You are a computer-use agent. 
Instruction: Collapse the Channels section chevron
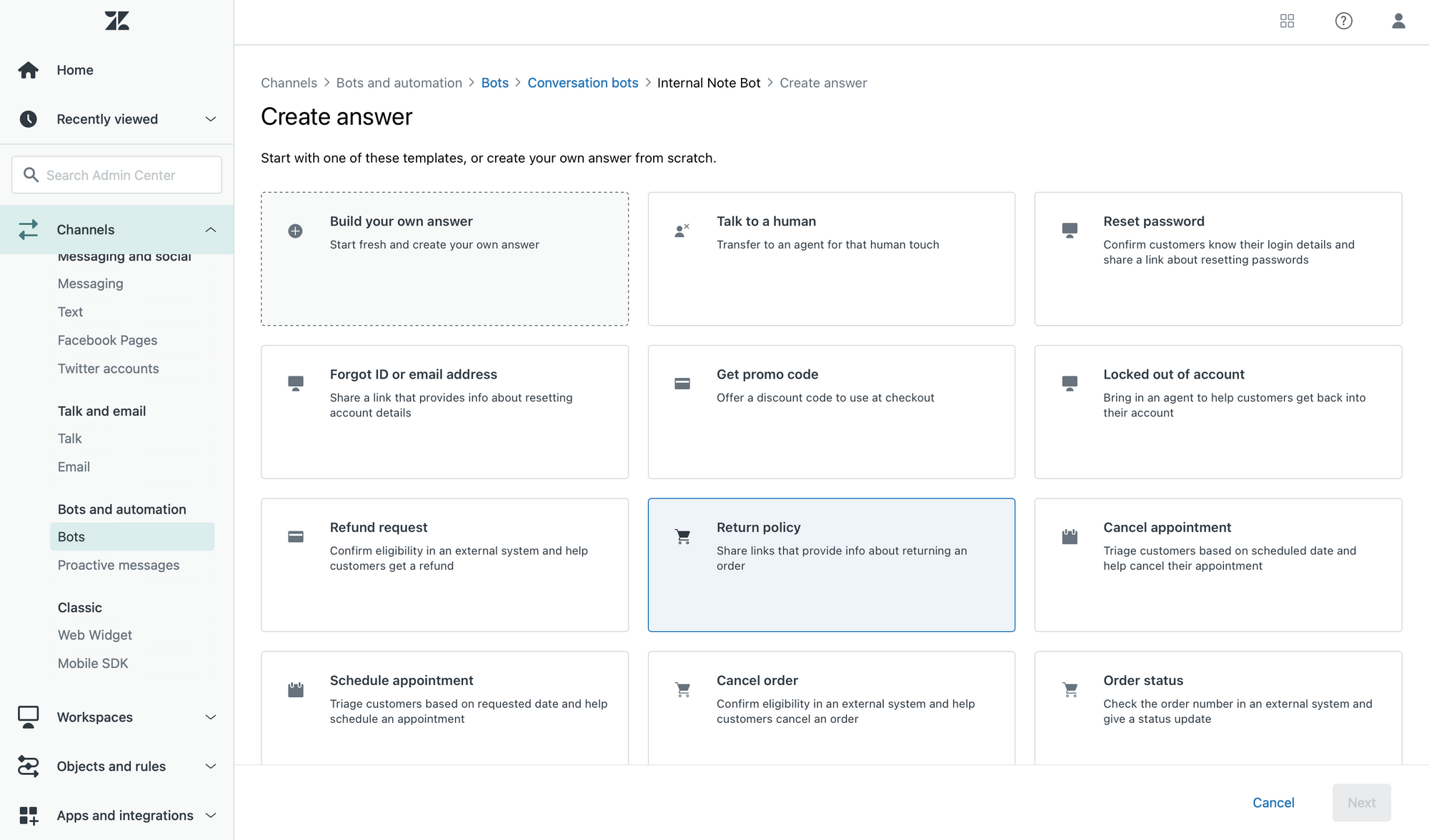[x=211, y=229]
